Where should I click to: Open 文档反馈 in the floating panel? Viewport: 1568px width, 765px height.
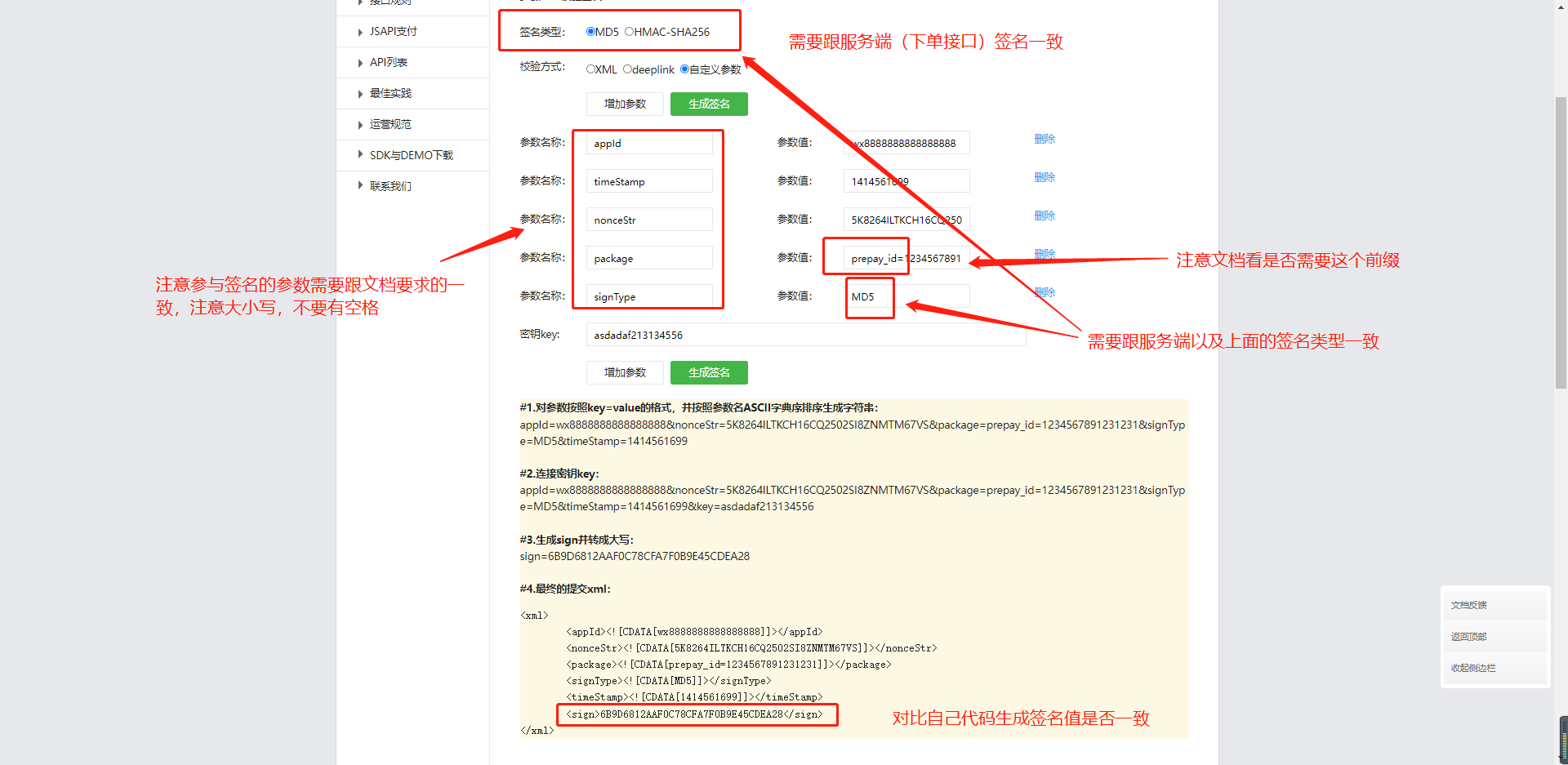coord(1494,605)
